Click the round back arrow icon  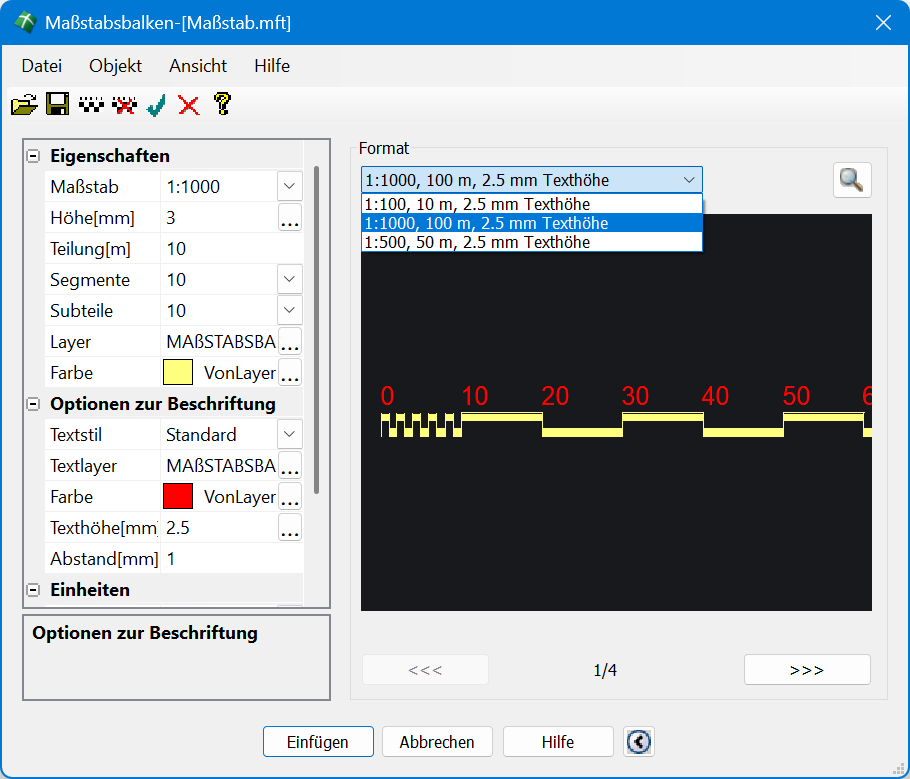tap(639, 742)
